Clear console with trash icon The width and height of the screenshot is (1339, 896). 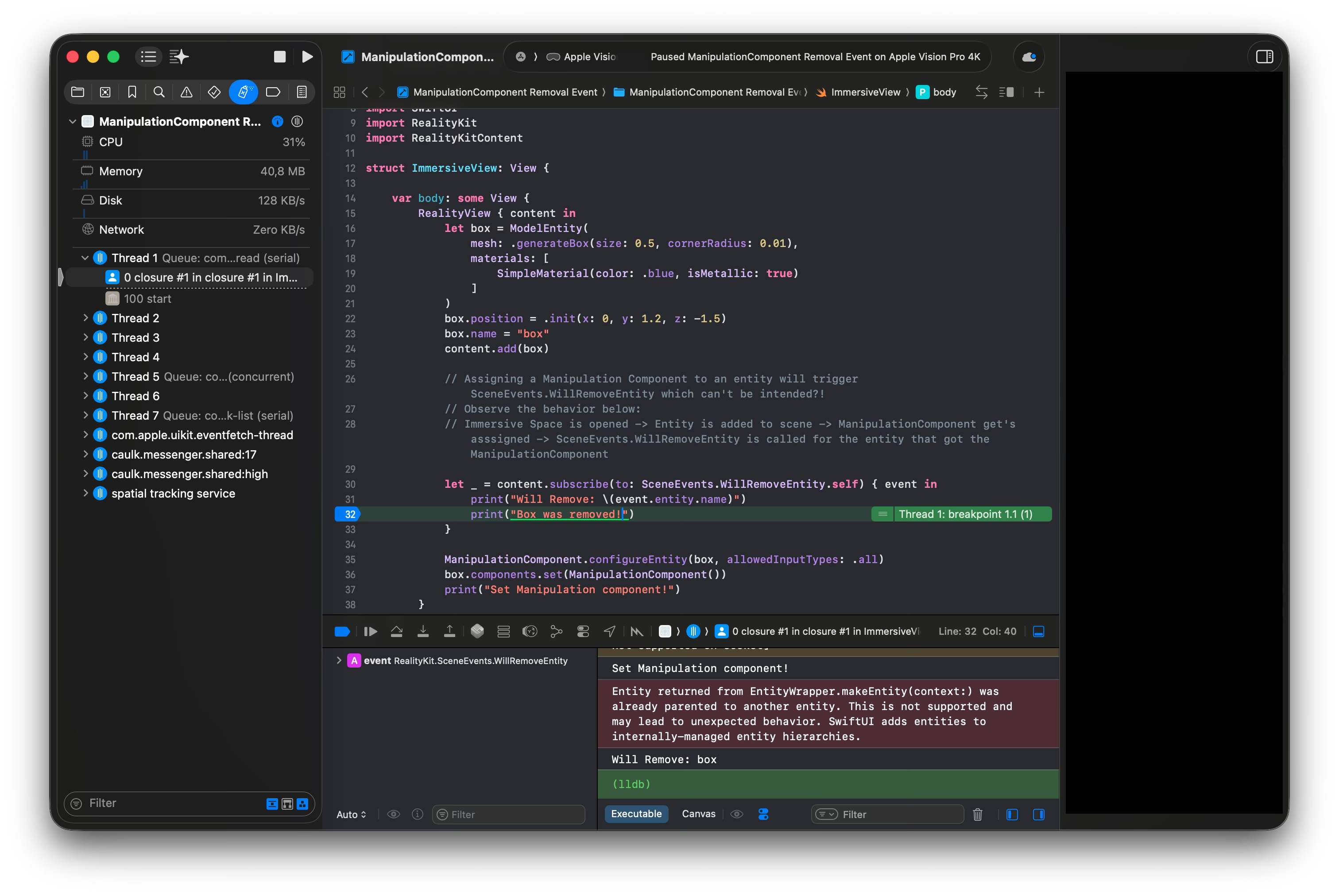pyautogui.click(x=978, y=814)
